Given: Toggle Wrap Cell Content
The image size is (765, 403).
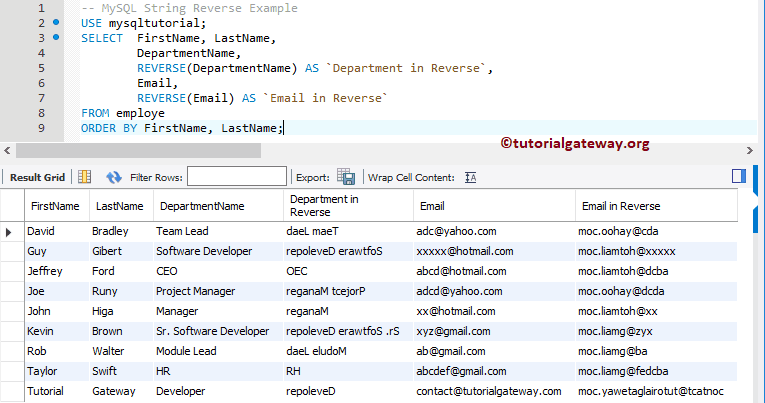Looking at the screenshot, I should coord(472,177).
